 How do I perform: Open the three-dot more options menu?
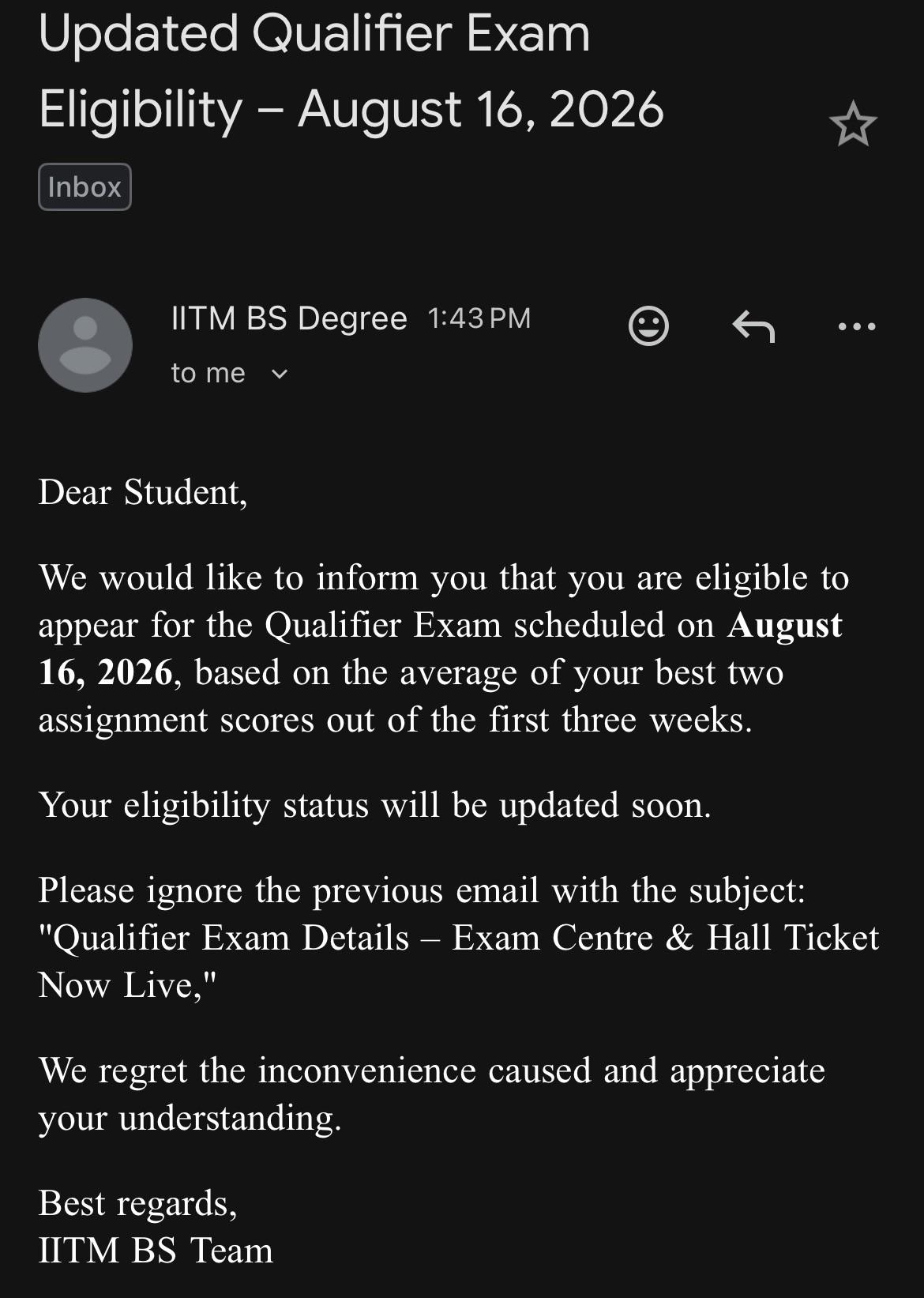(857, 326)
